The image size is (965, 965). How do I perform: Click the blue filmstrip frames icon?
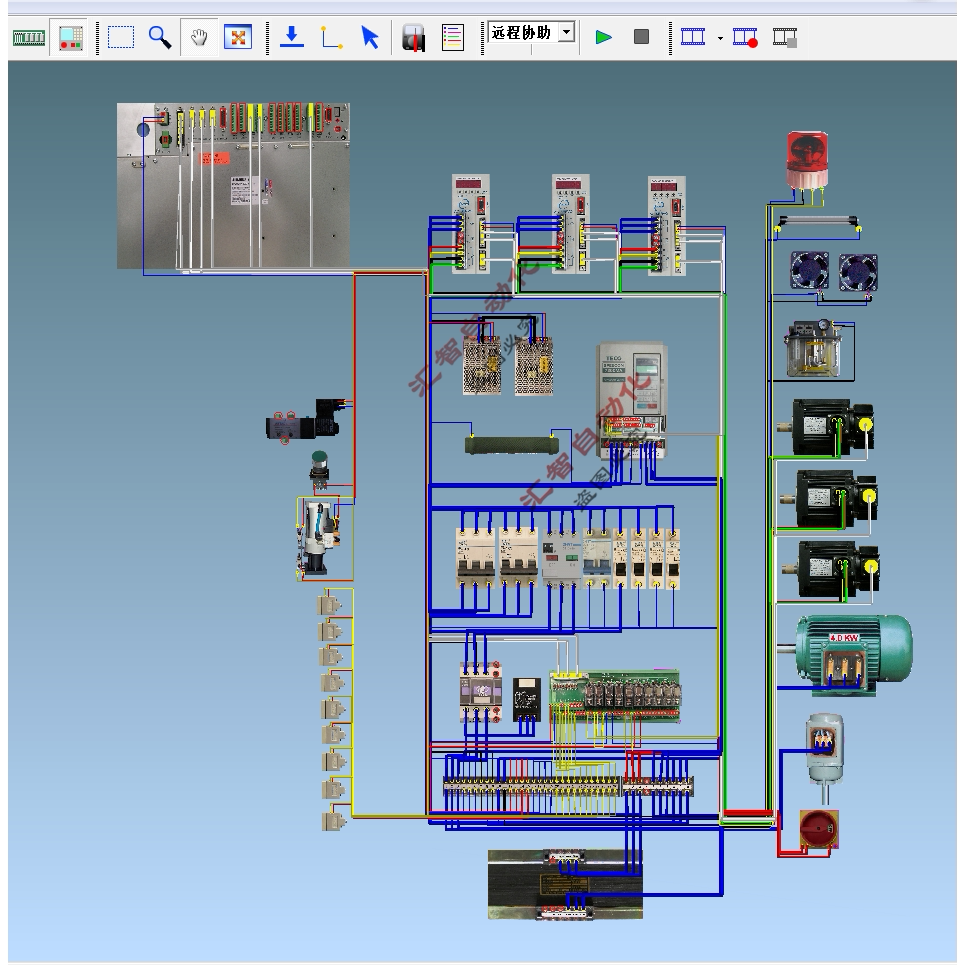coord(693,37)
